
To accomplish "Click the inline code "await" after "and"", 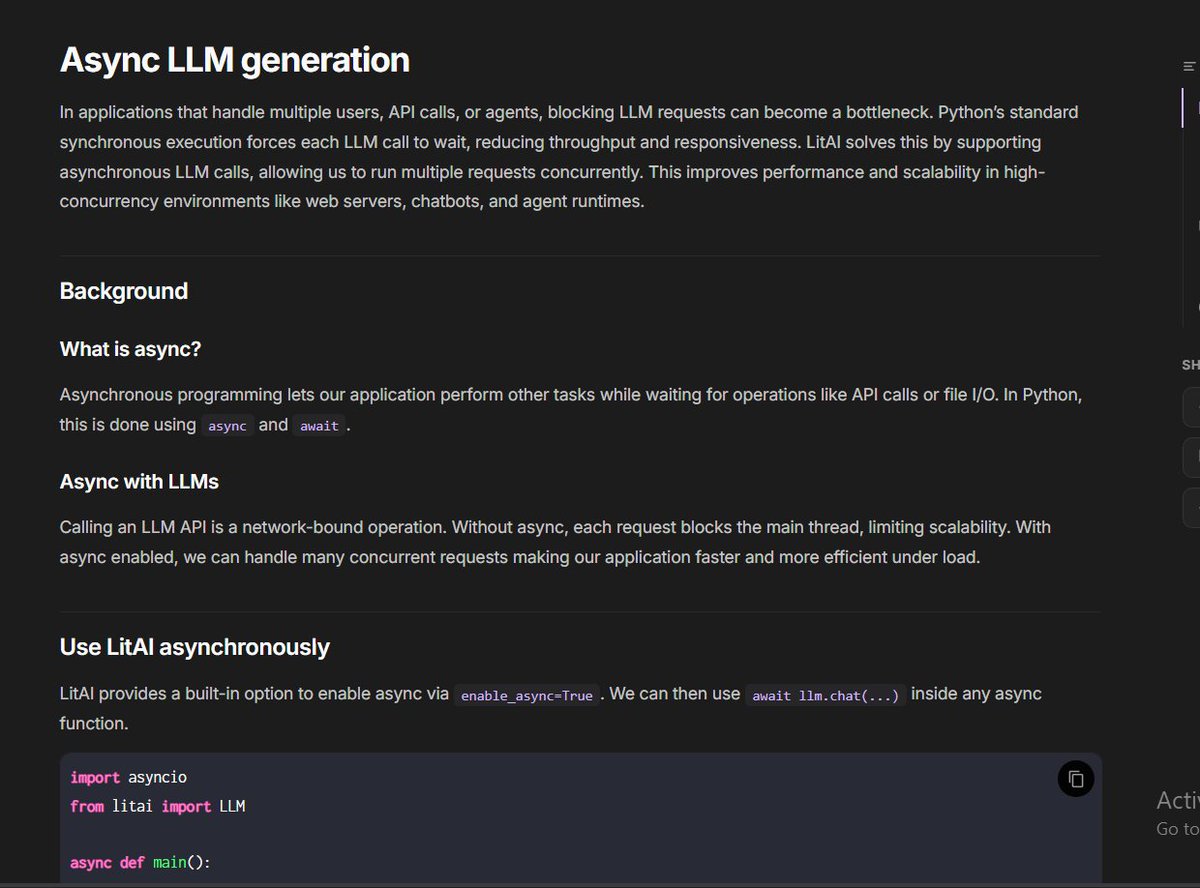I will [319, 426].
